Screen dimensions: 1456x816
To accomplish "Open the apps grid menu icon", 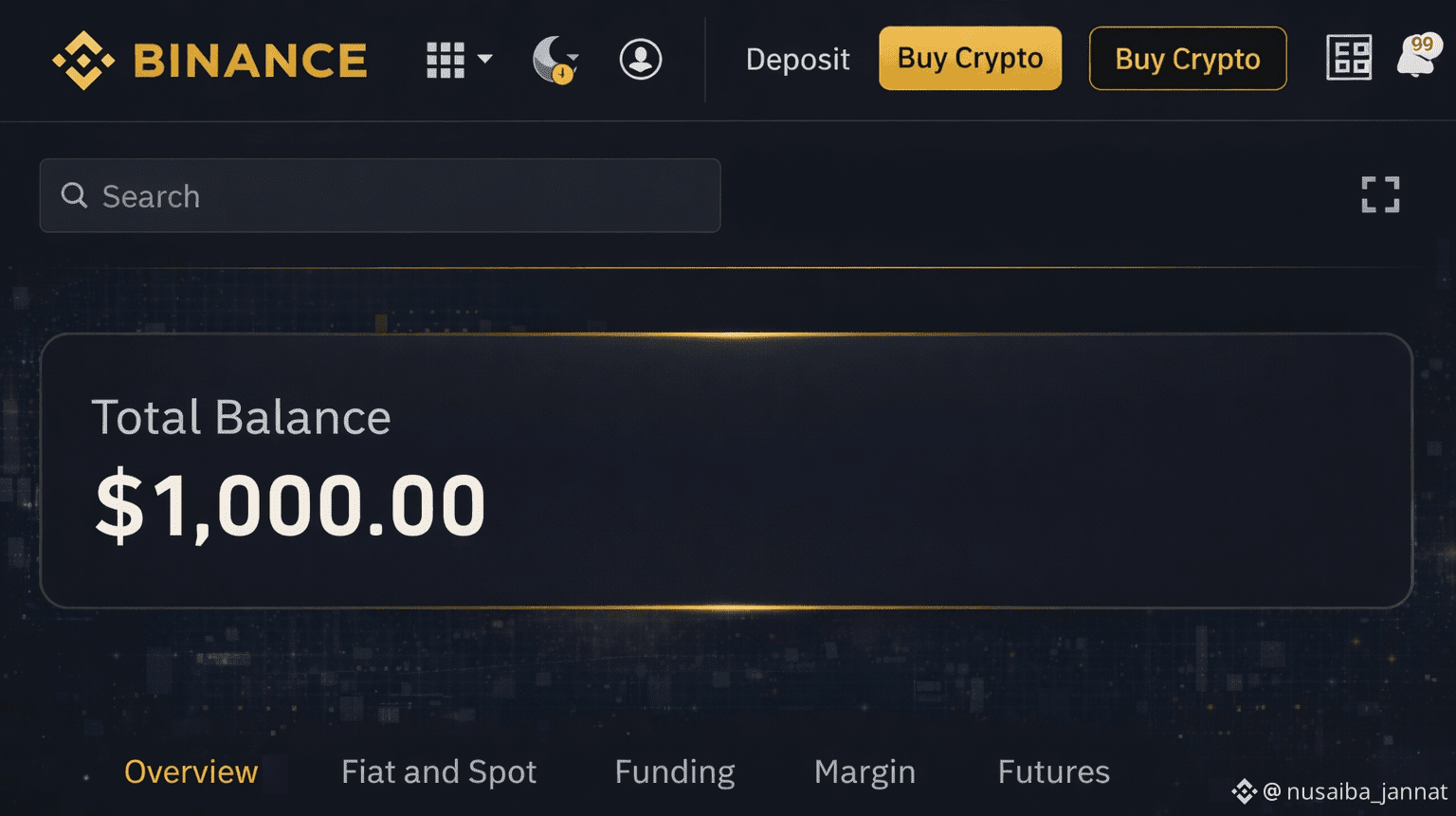I will tap(445, 60).
